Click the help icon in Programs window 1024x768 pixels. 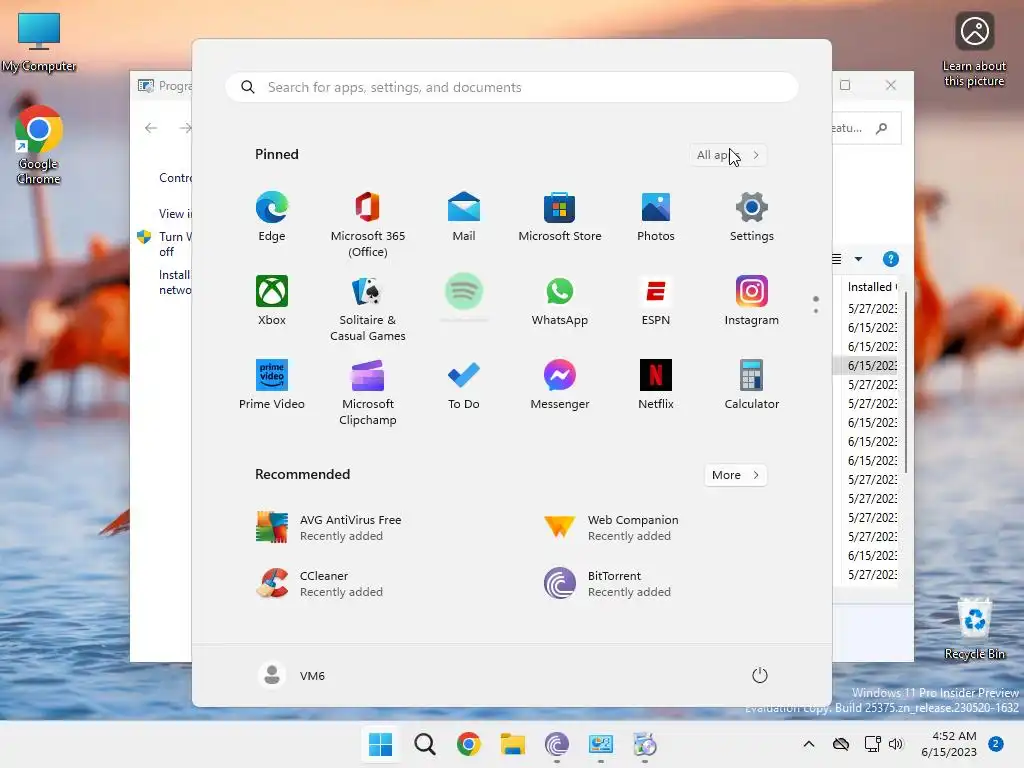click(891, 259)
